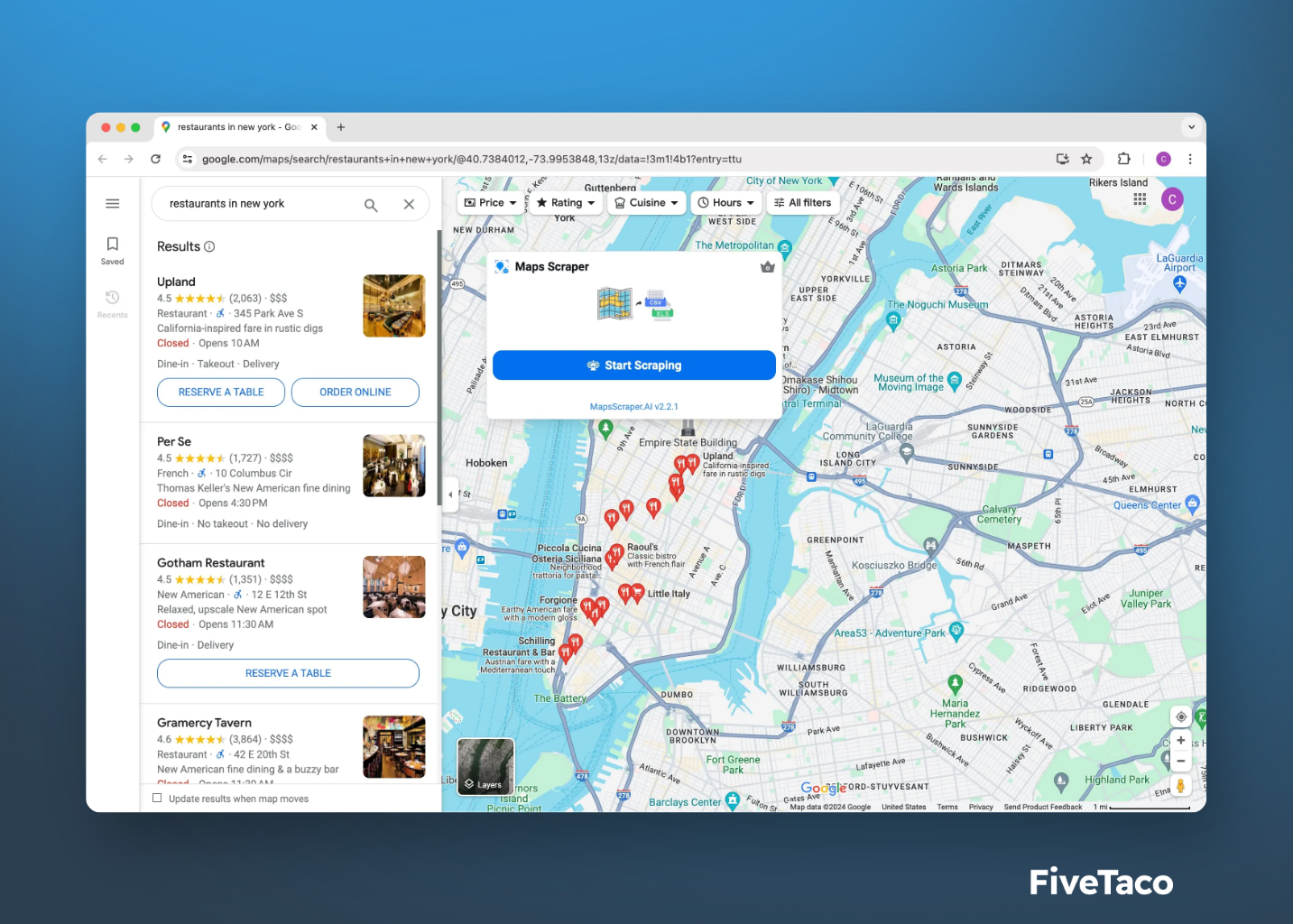
Task: Open the Hours filter dropdown
Action: (726, 203)
